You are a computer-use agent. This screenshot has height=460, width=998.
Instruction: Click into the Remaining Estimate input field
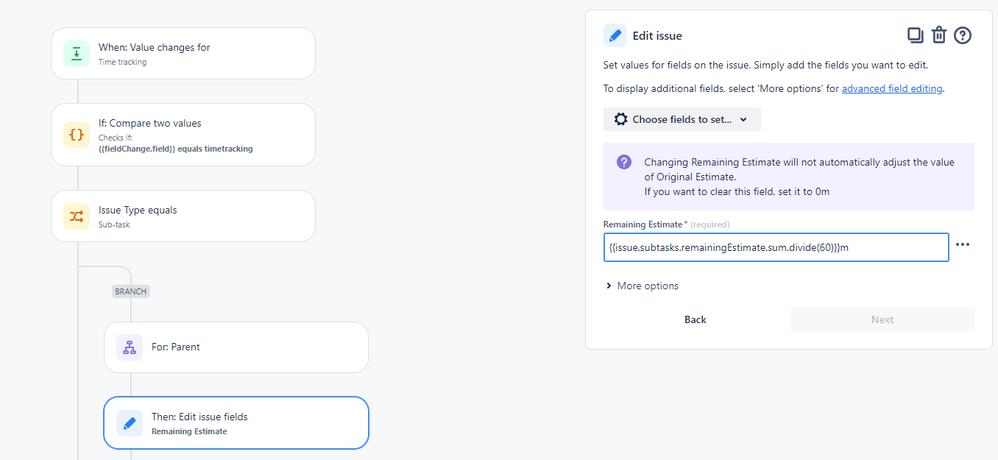(x=776, y=247)
